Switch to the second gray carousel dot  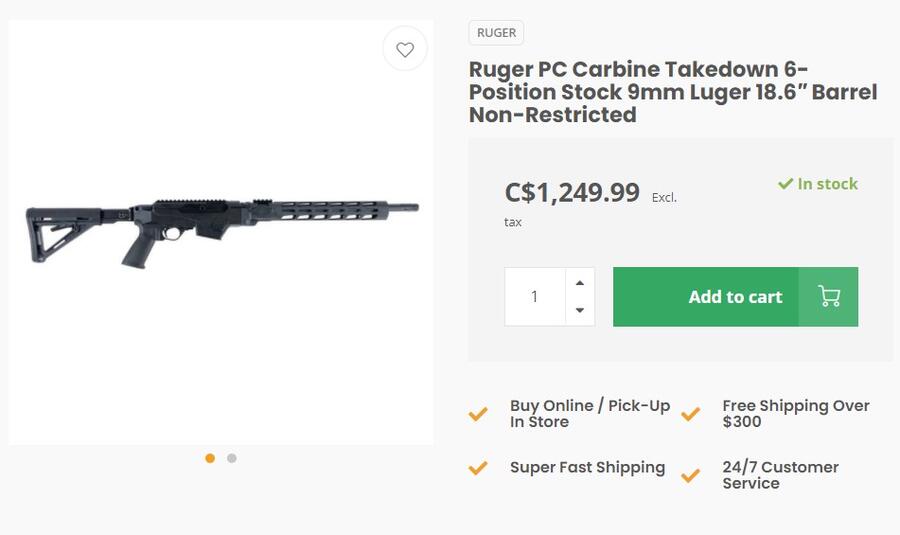pyautogui.click(x=232, y=458)
